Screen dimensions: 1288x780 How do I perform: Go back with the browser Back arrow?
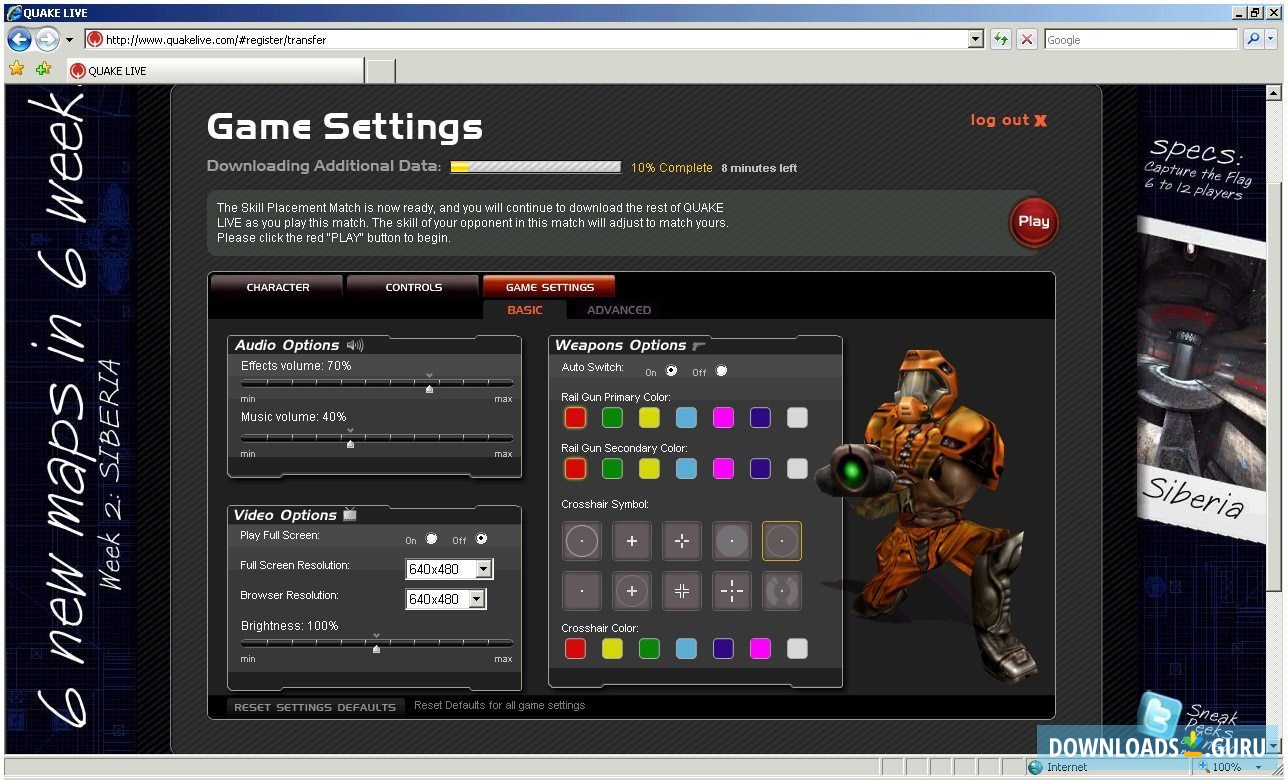tap(20, 40)
